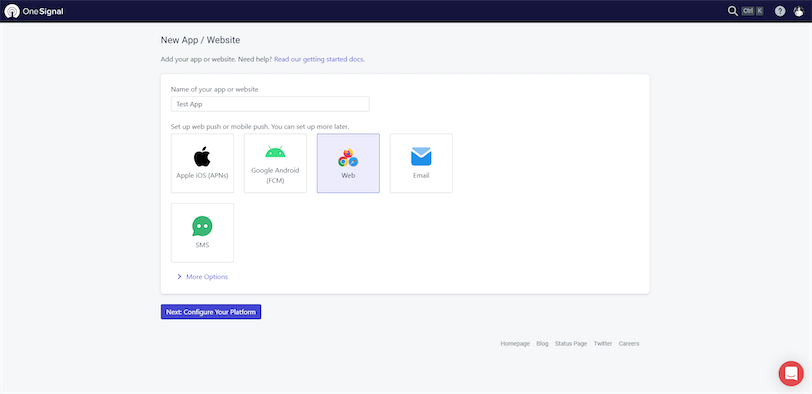Expand More Options
Screen dimensions: 812x394
[x=202, y=276]
